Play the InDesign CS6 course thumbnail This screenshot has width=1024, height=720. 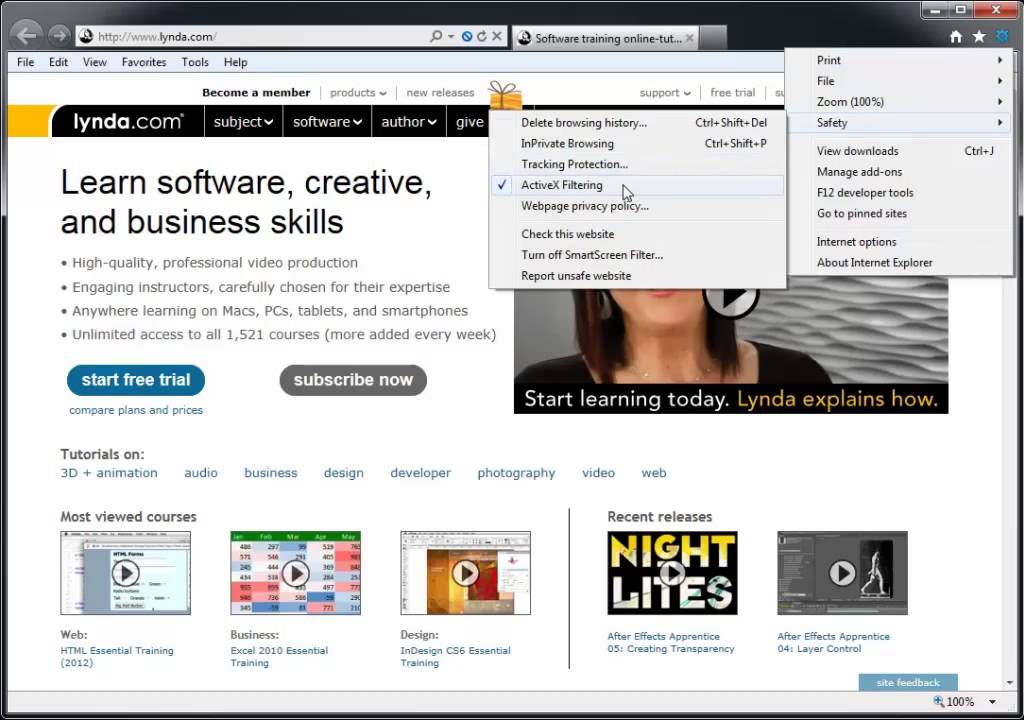coord(465,573)
